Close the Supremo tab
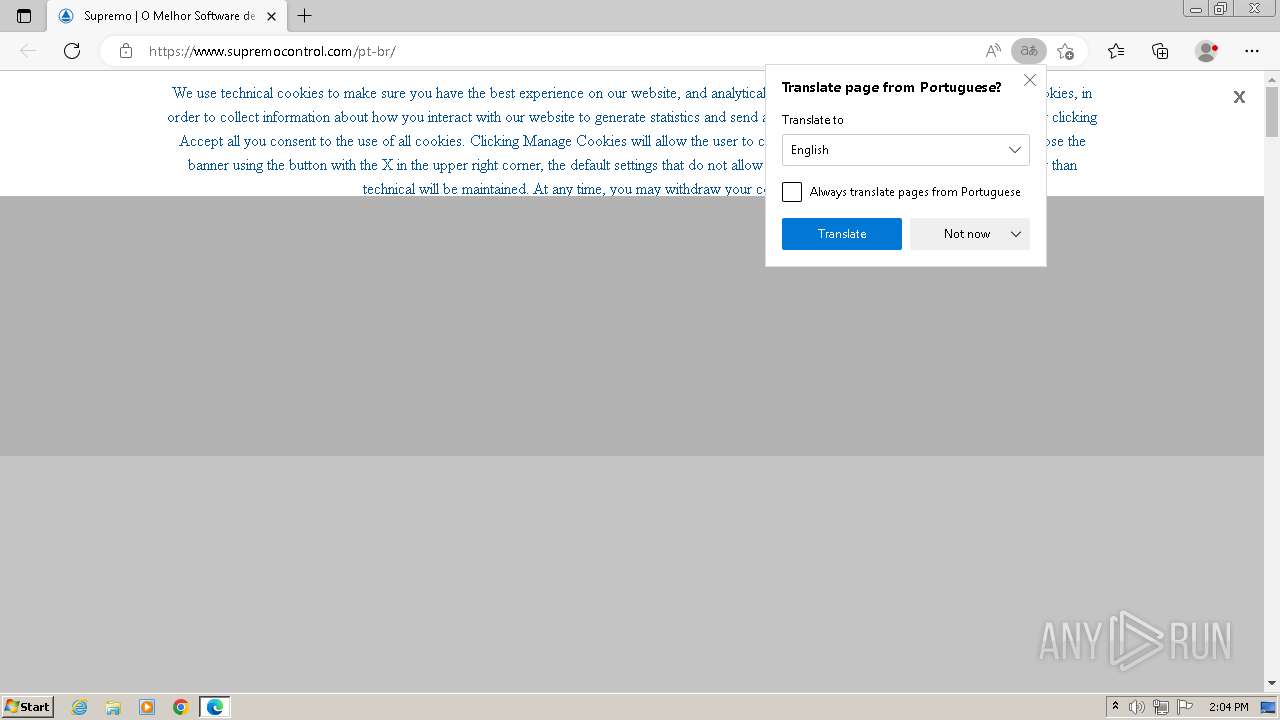 [271, 16]
